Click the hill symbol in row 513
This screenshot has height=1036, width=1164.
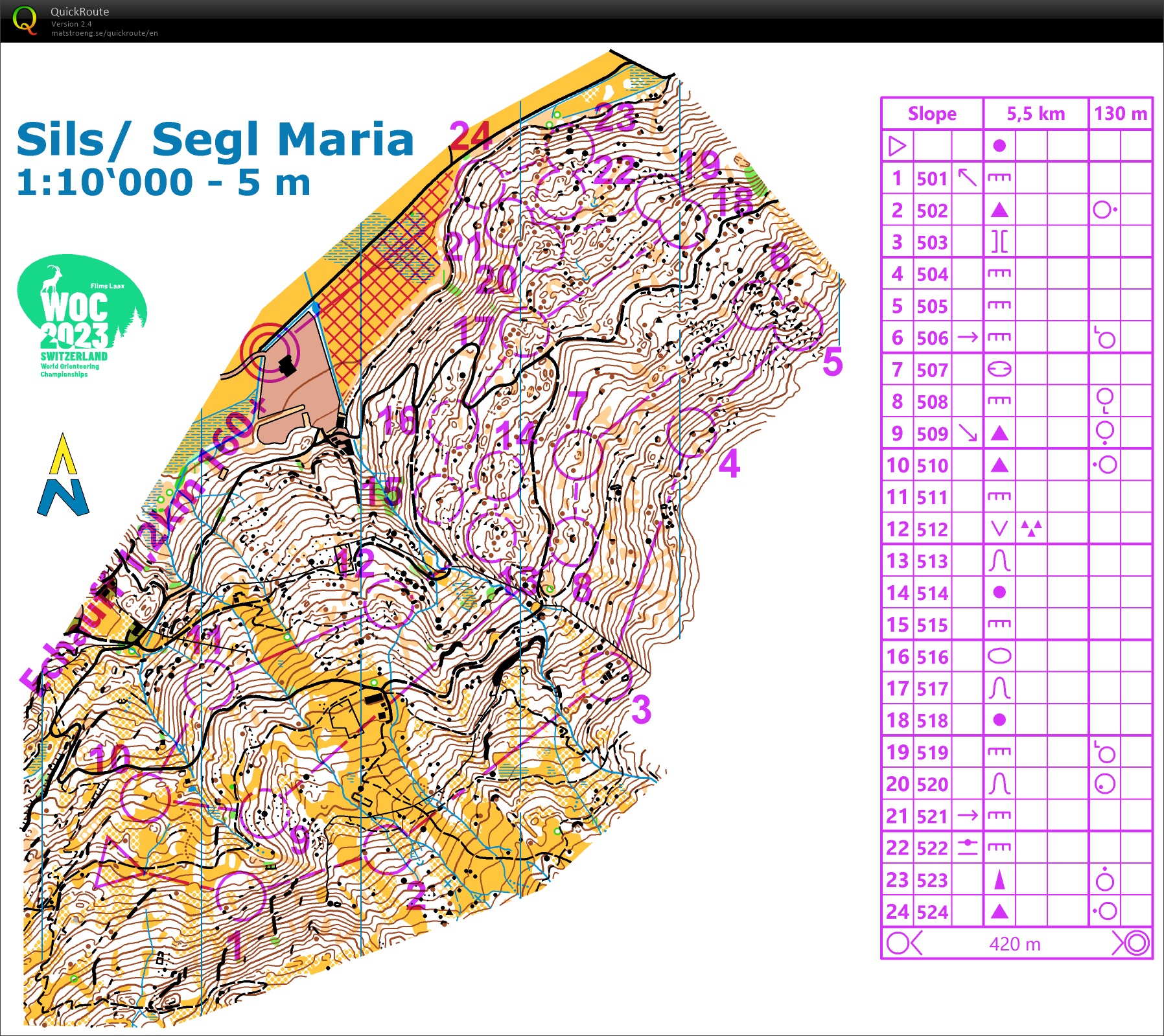tap(999, 560)
